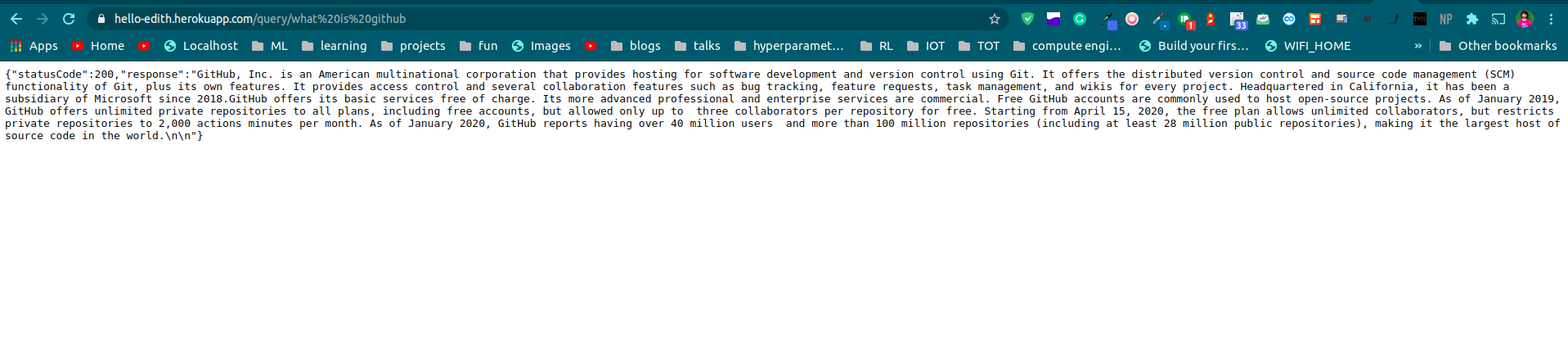Bookmark this page with the star
Screen dimensions: 1568x353
click(995, 19)
